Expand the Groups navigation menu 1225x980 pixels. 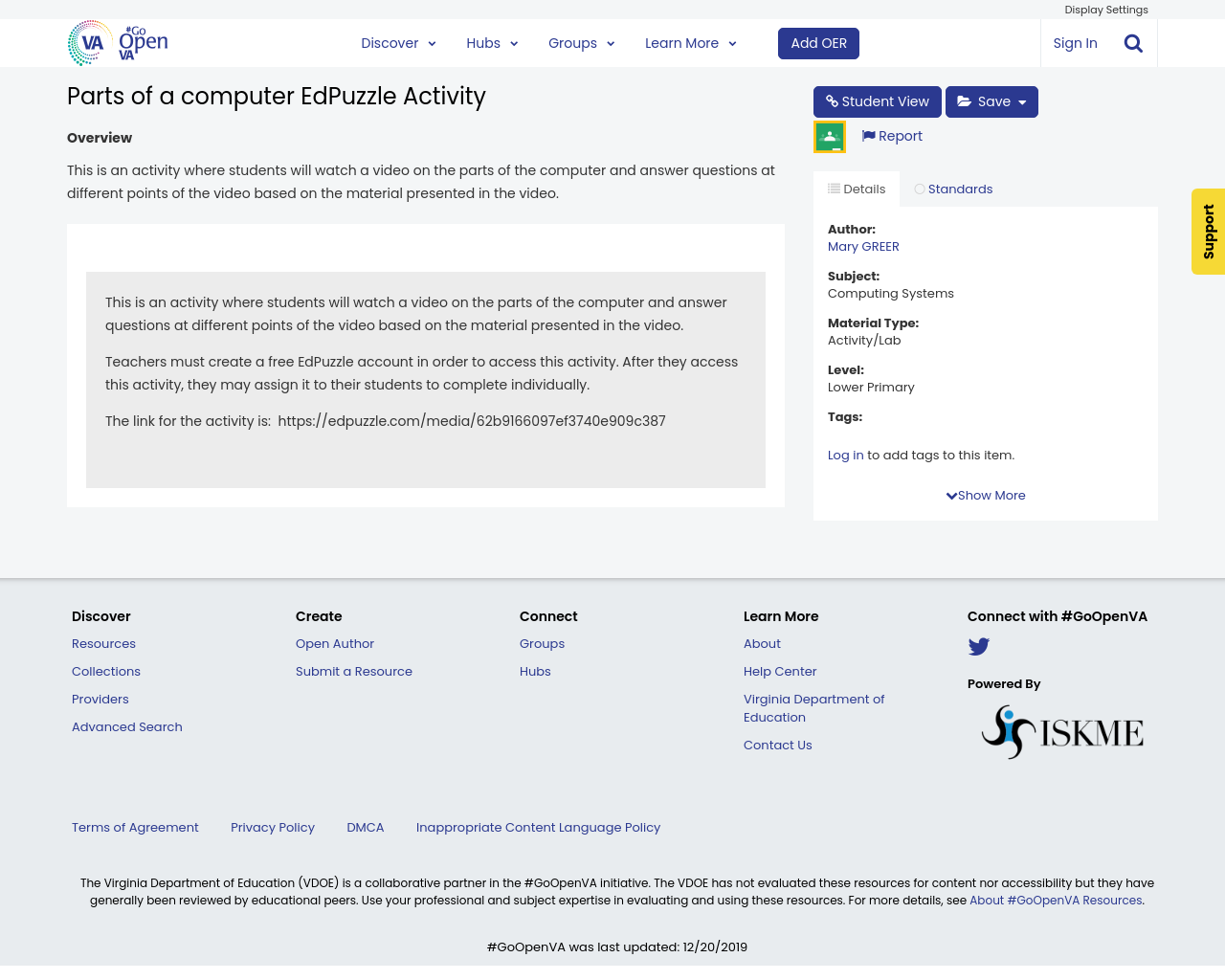[x=581, y=43]
